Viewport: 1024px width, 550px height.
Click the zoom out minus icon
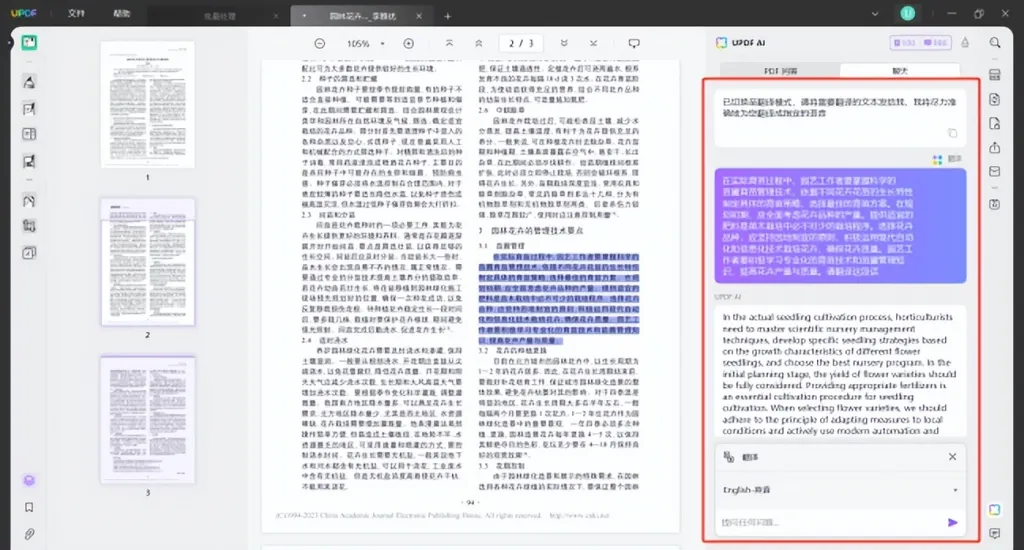coord(319,44)
